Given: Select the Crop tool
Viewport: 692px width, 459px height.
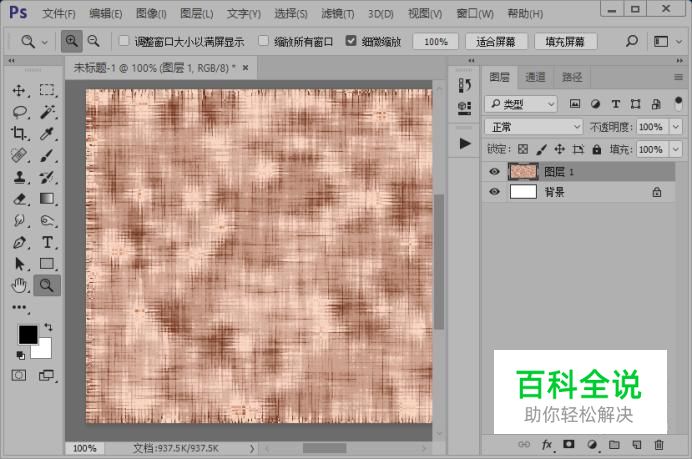Looking at the screenshot, I should pos(19,133).
